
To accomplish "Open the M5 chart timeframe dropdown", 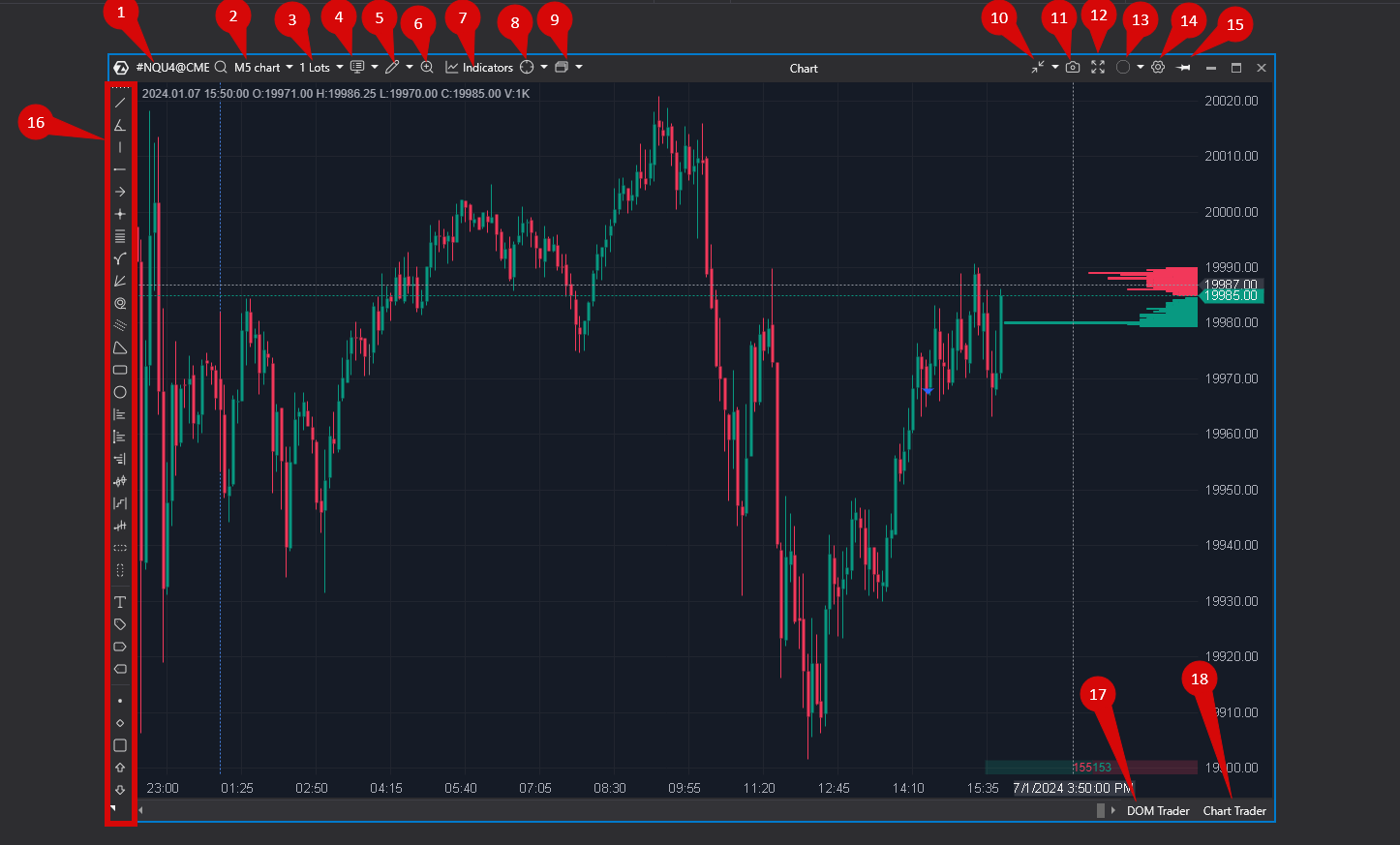I will tap(288, 67).
